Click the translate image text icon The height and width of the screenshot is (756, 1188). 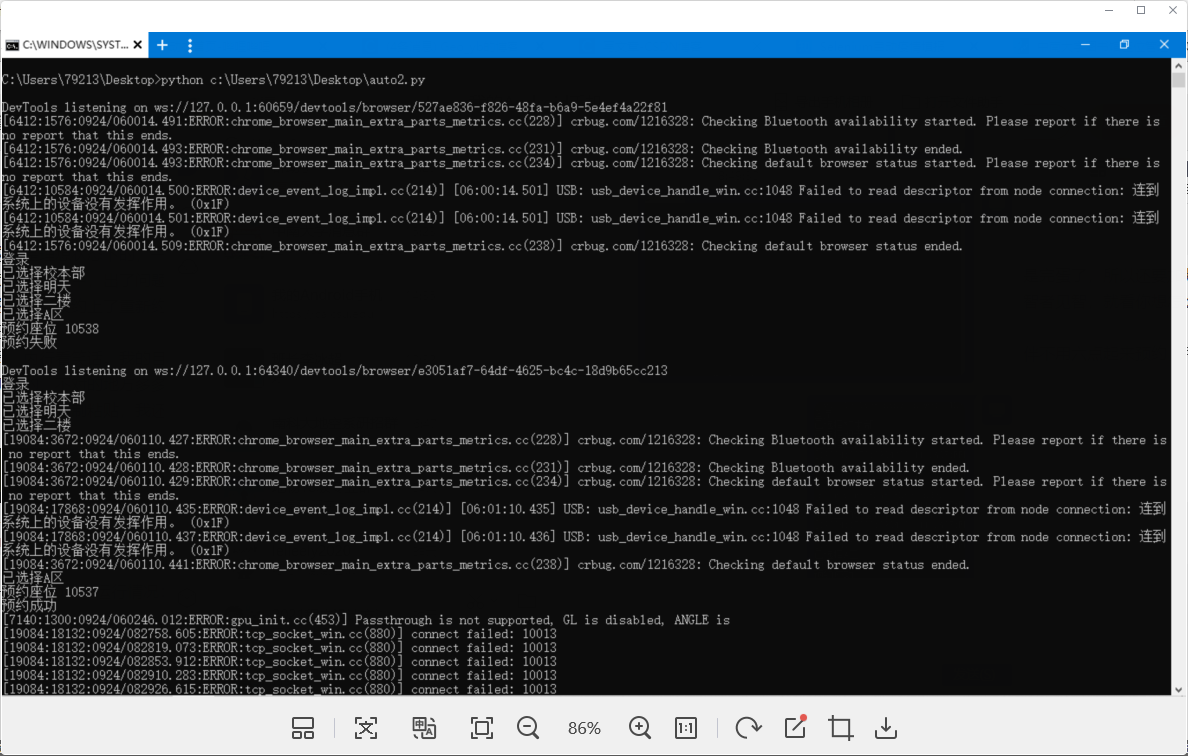click(424, 728)
